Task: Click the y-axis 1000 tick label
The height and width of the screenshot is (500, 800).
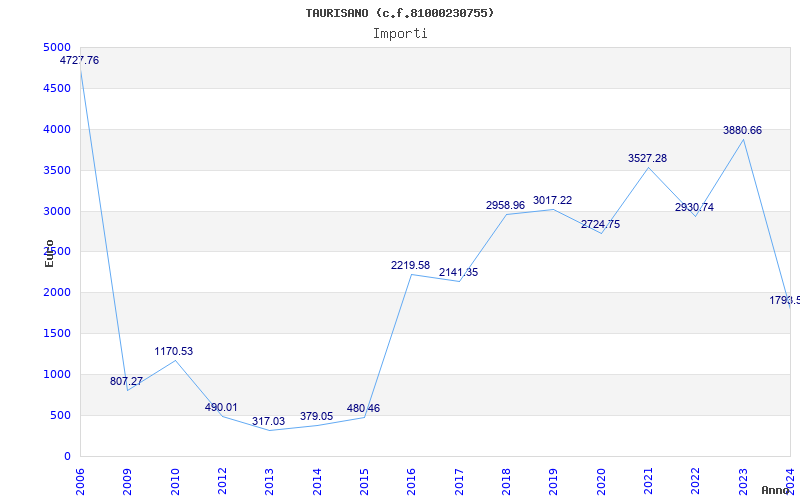Action: tap(57, 374)
